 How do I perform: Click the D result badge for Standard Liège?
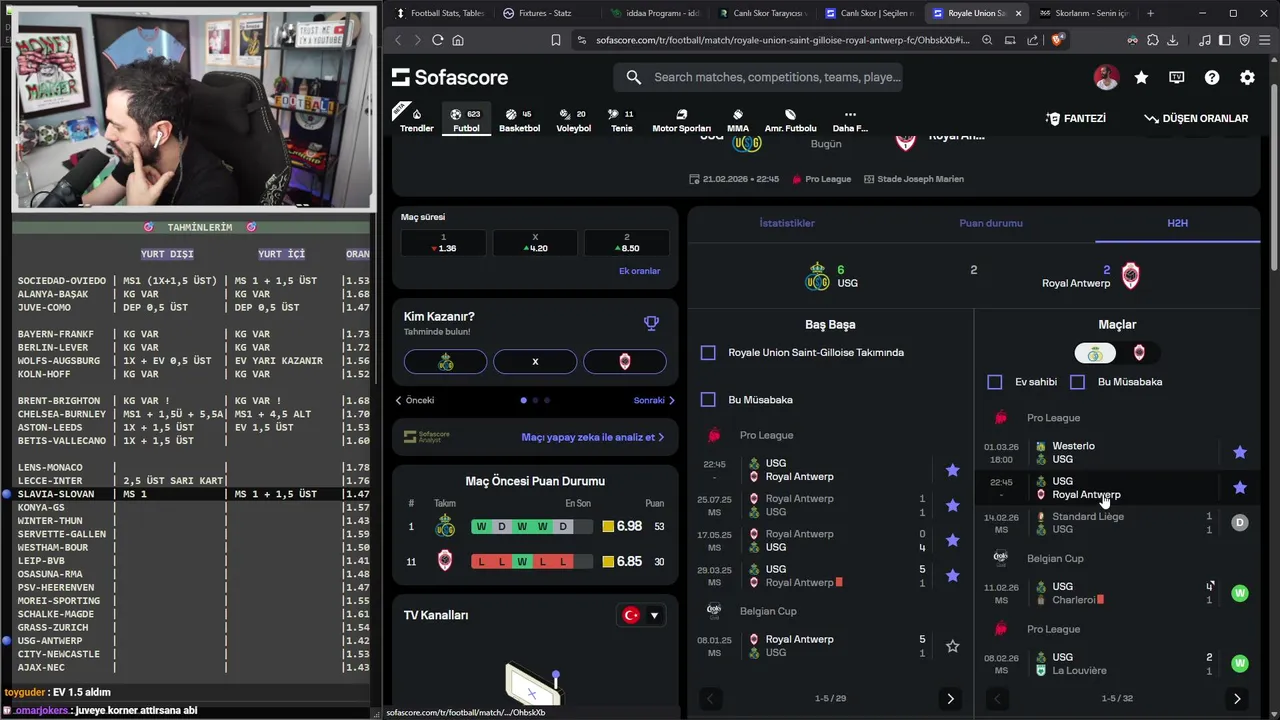tap(1240, 522)
